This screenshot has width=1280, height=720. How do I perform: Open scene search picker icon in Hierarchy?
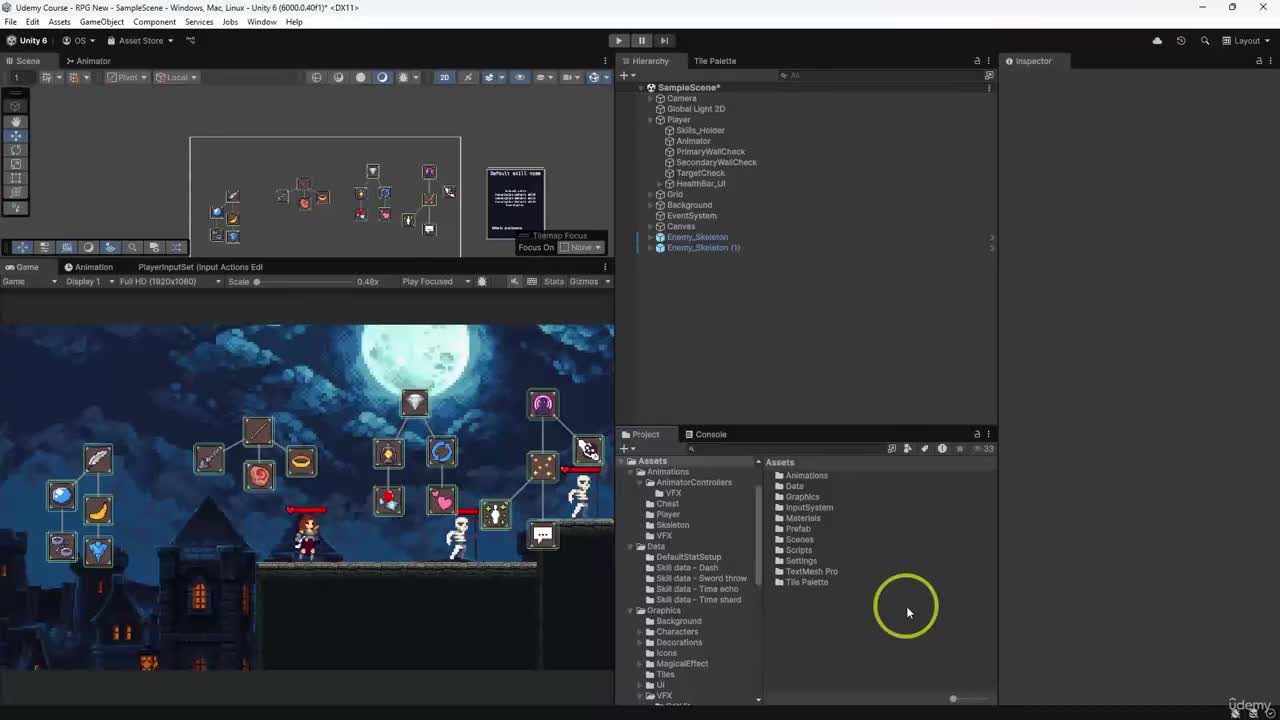[x=989, y=75]
